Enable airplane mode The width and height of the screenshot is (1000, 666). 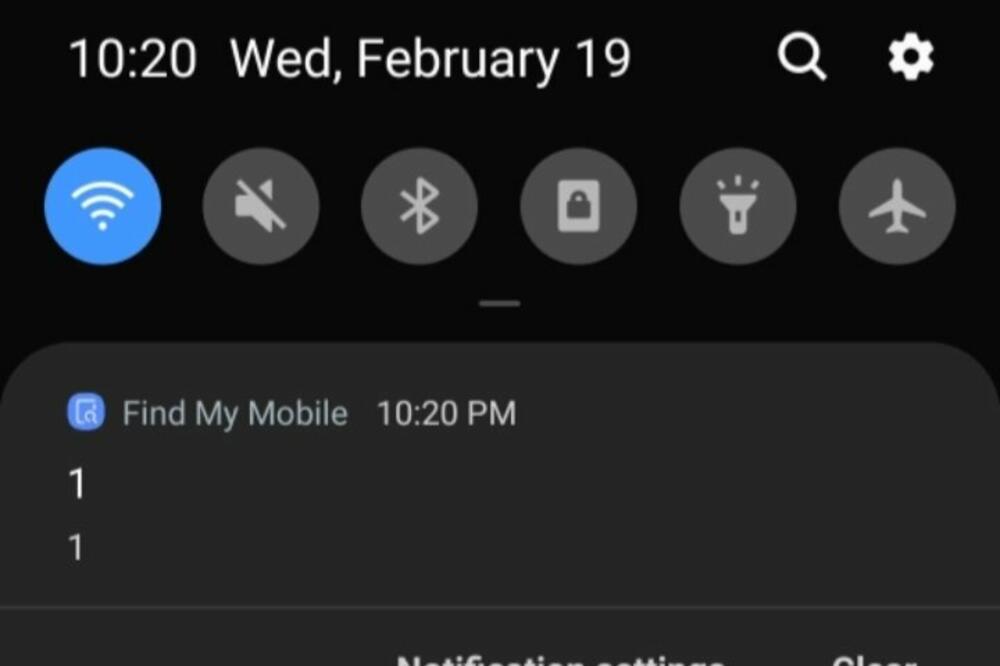(x=897, y=205)
